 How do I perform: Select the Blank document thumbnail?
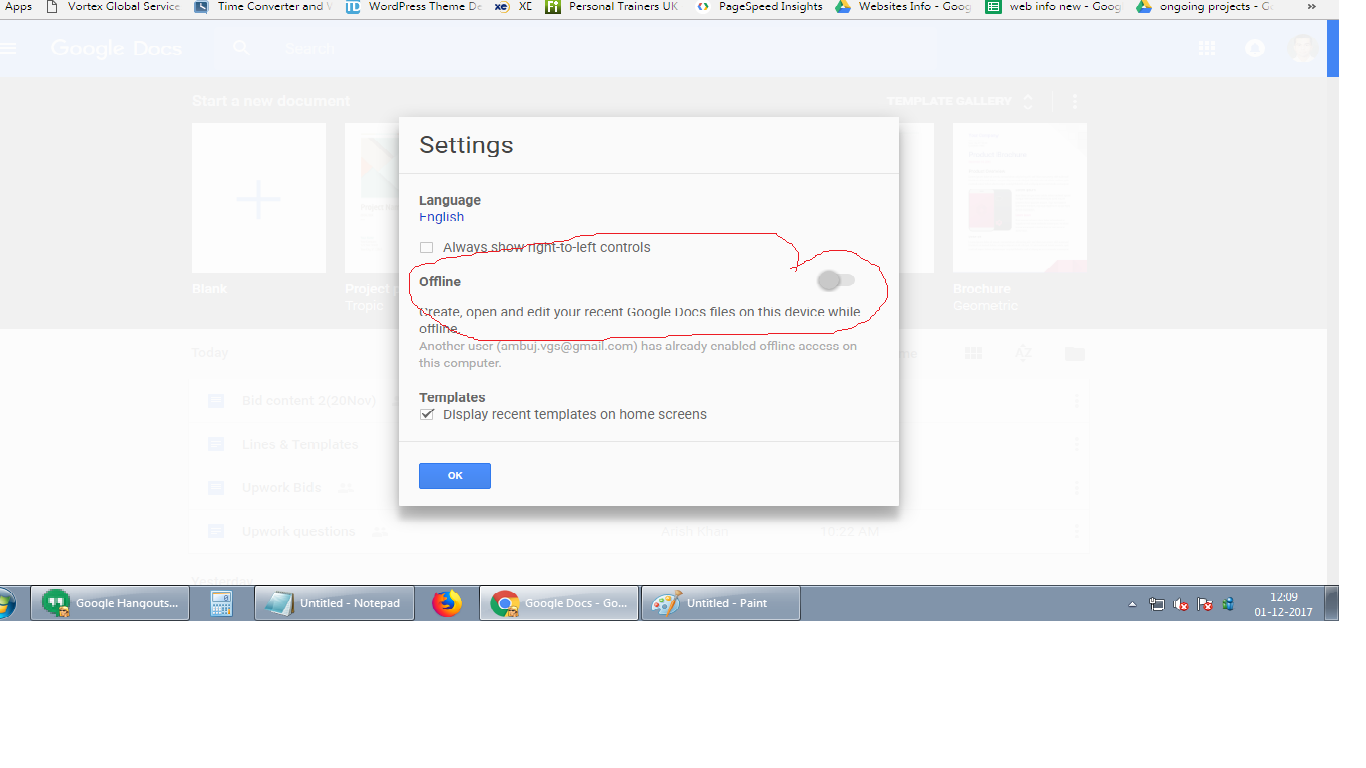coord(259,198)
